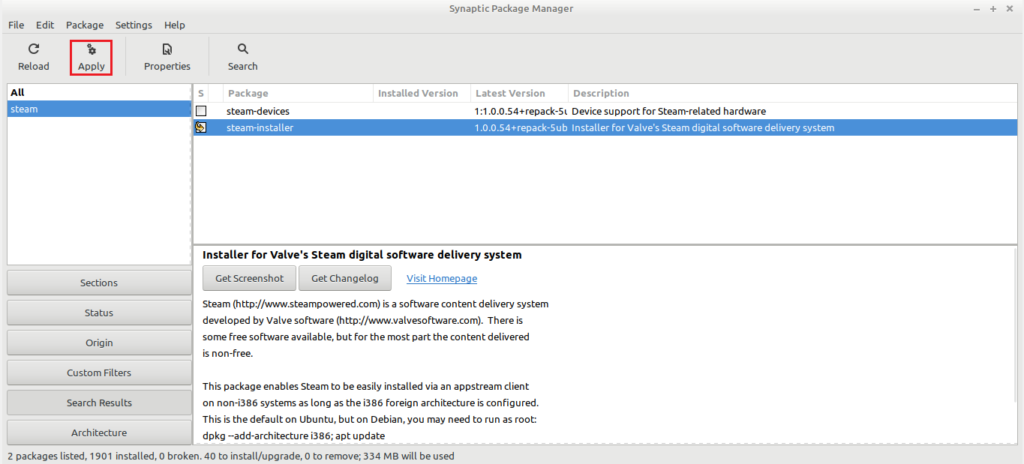Open the Package menu

coord(85,25)
